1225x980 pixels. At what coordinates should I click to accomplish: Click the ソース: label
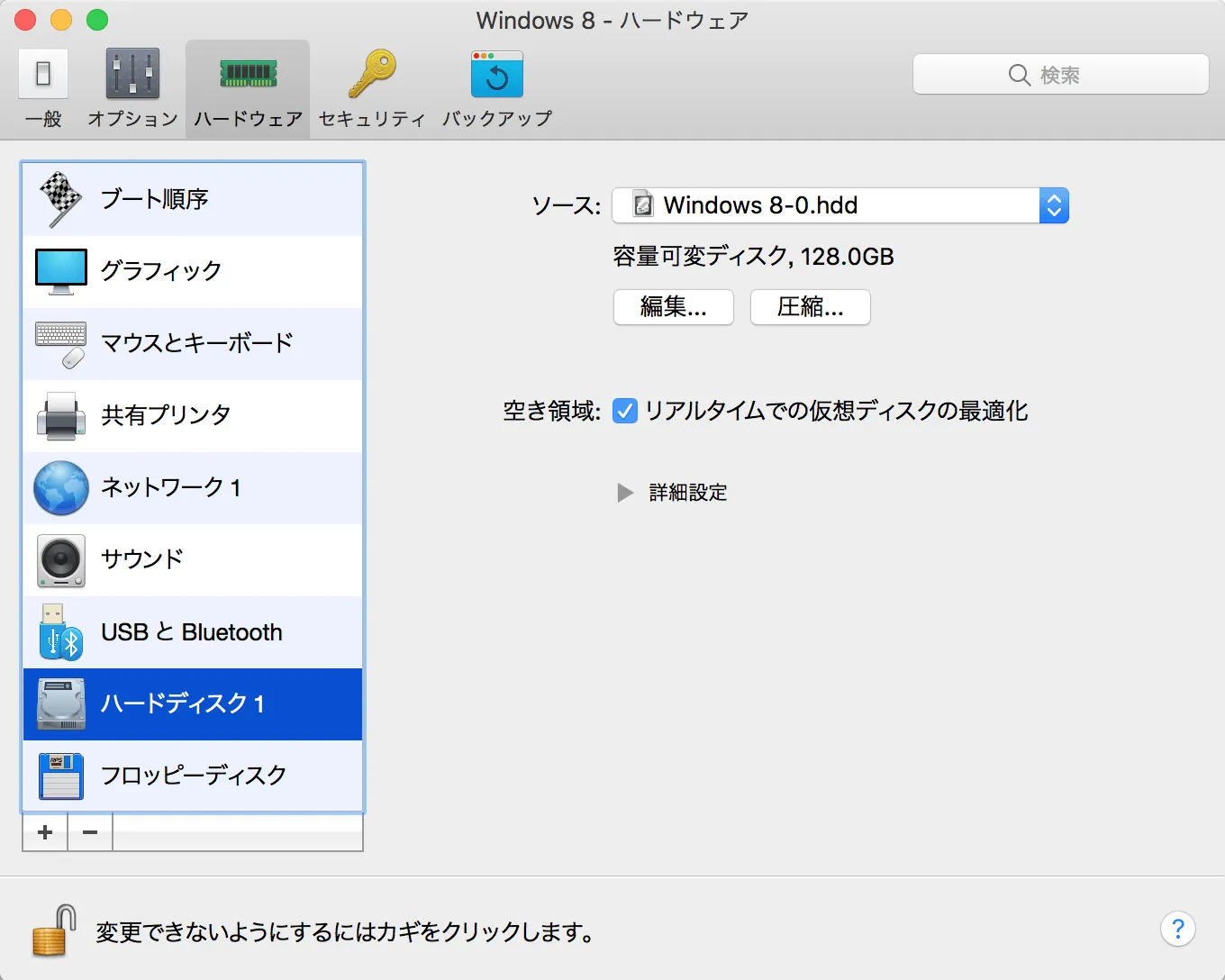(567, 206)
